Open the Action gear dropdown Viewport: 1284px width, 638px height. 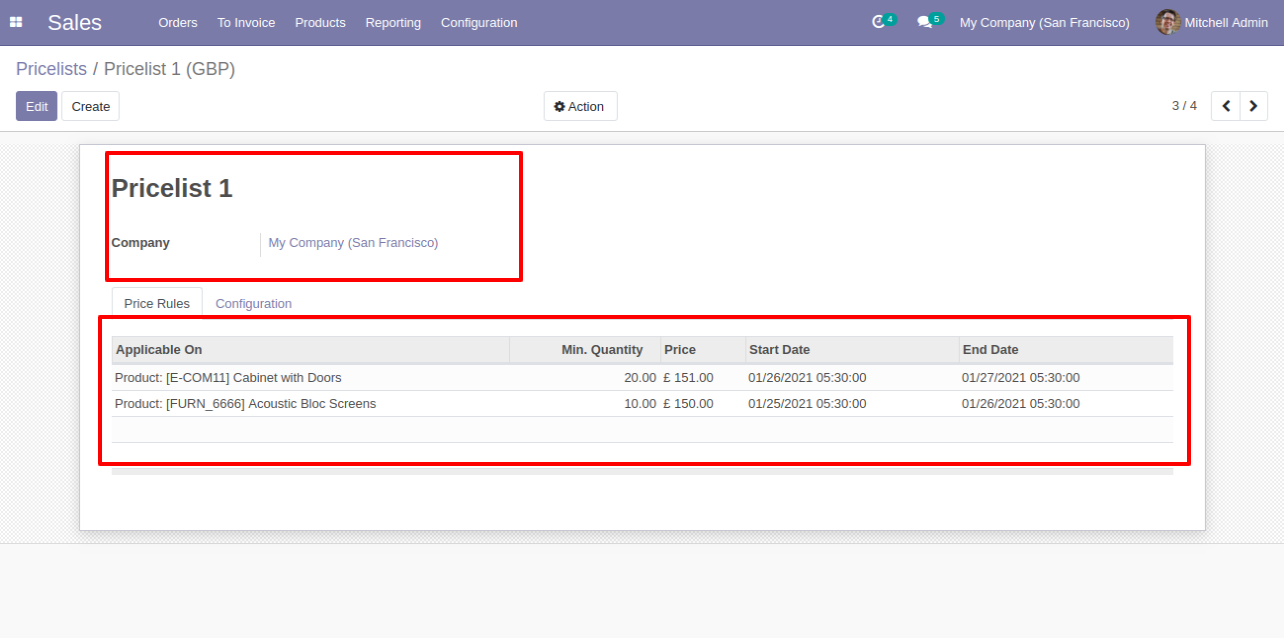click(580, 106)
